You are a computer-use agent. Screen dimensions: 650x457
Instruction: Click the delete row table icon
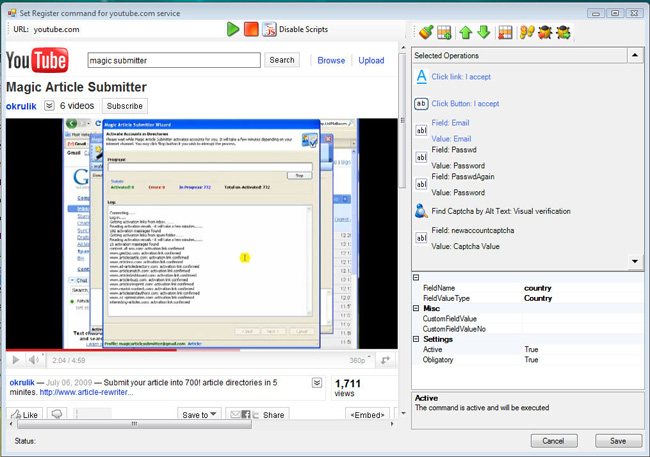point(505,32)
